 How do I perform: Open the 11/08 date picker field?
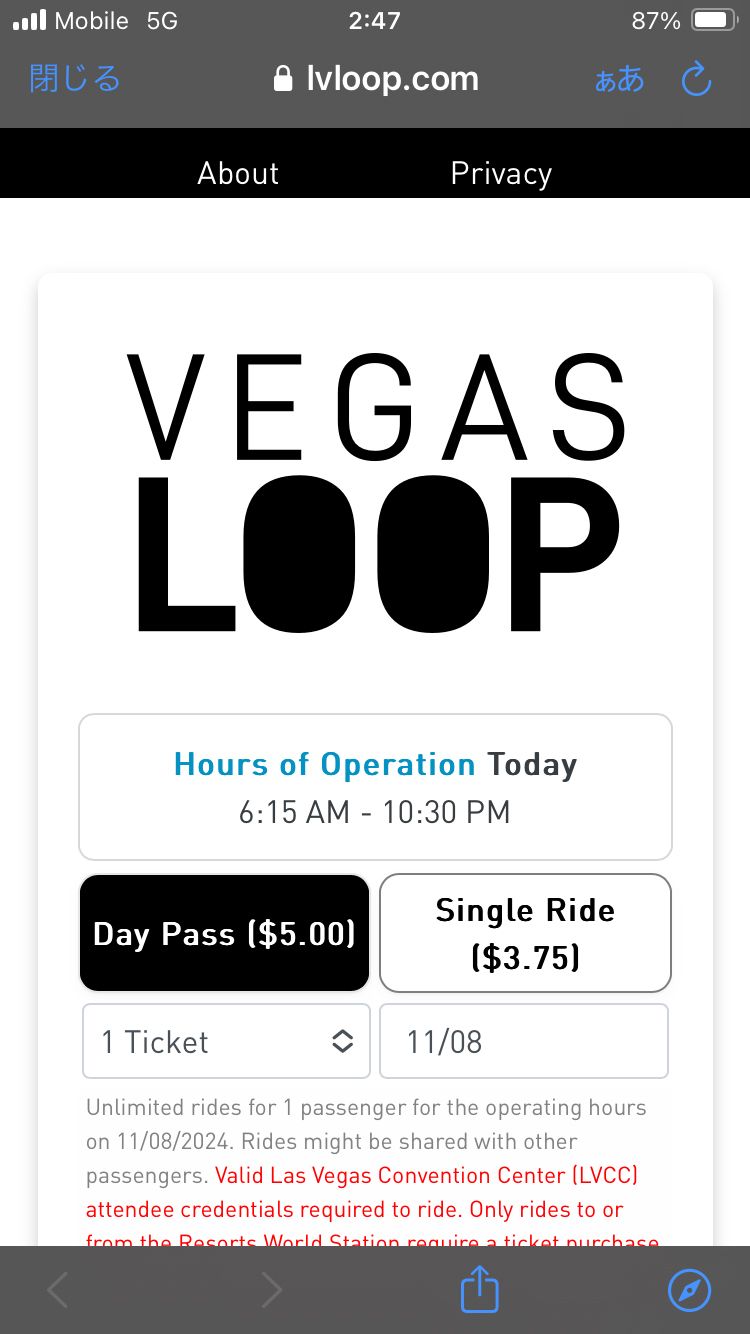(524, 1041)
